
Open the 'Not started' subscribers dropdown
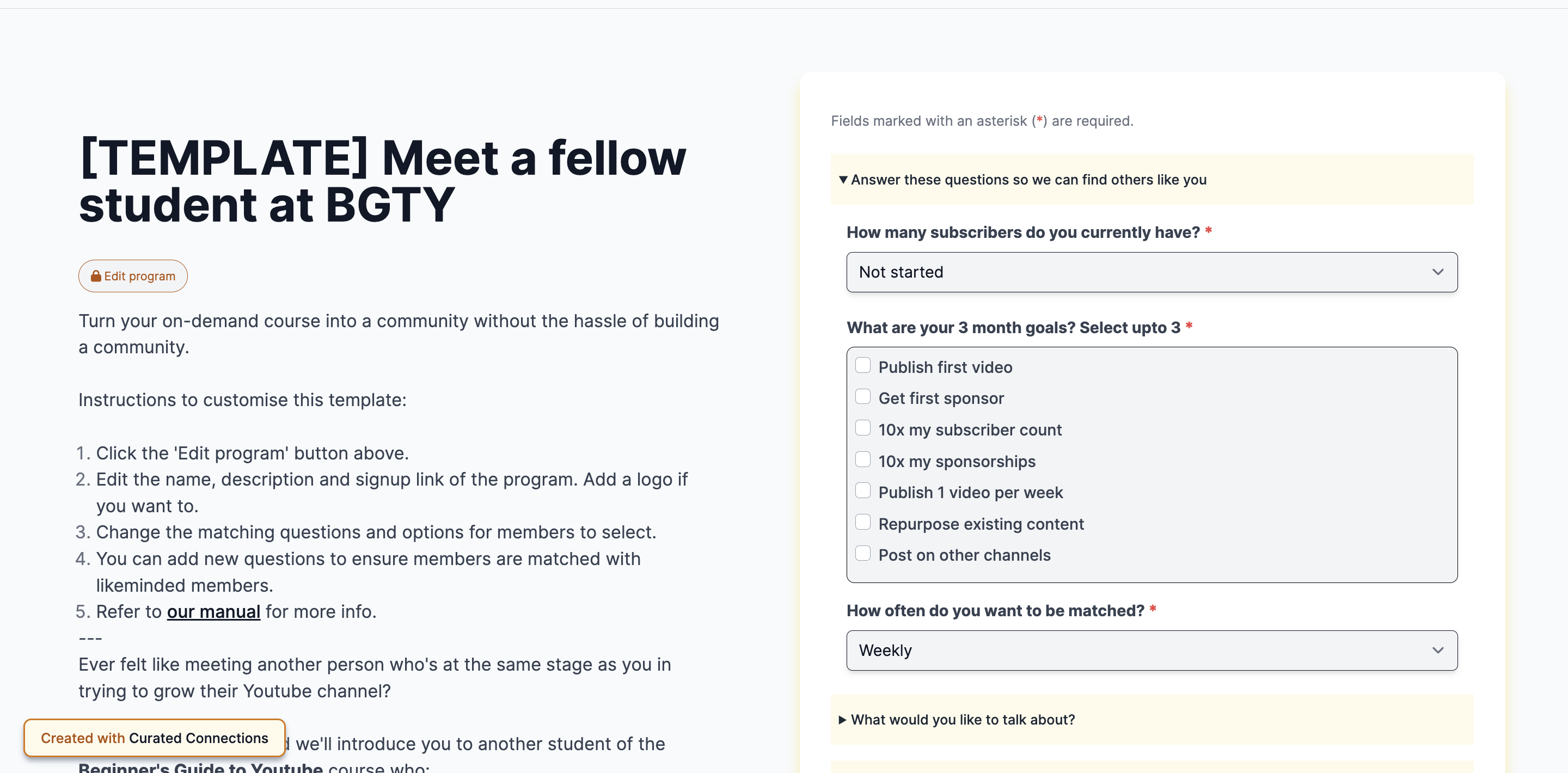(1151, 272)
